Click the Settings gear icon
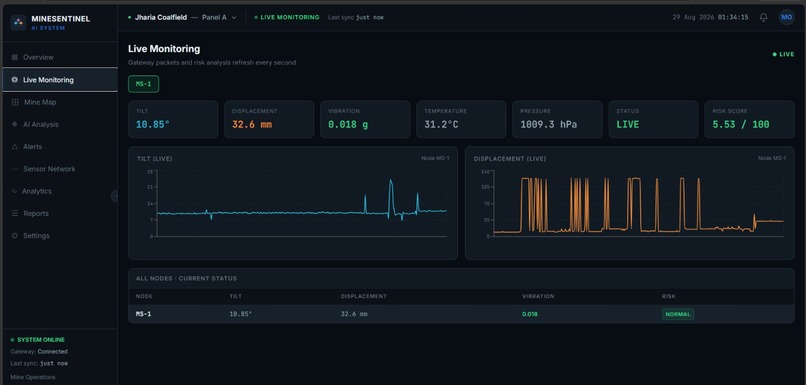Screen dimensions: 806x385 pos(14,235)
